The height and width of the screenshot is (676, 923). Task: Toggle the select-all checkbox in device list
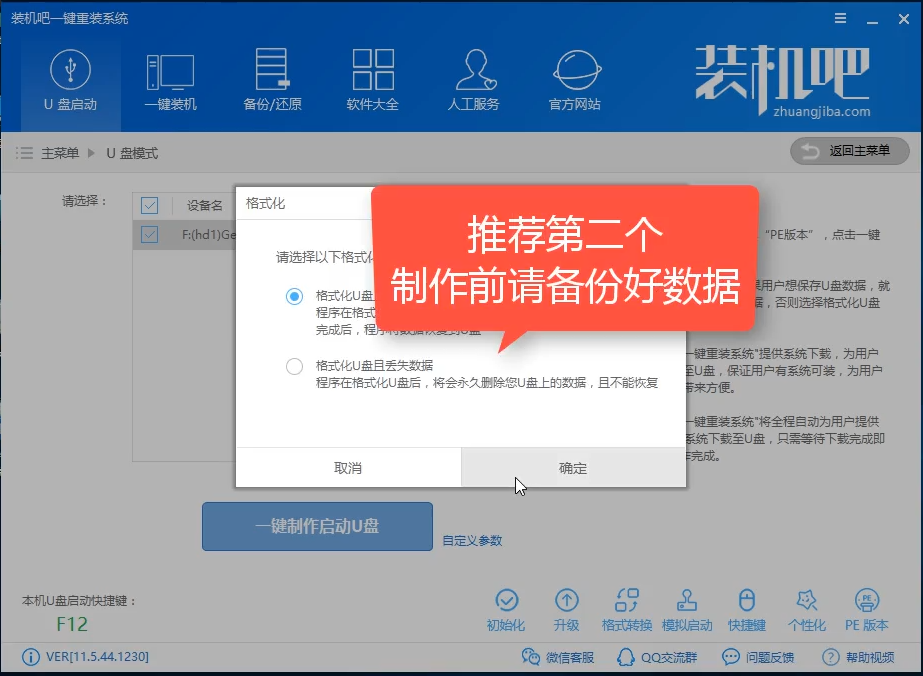click(150, 205)
